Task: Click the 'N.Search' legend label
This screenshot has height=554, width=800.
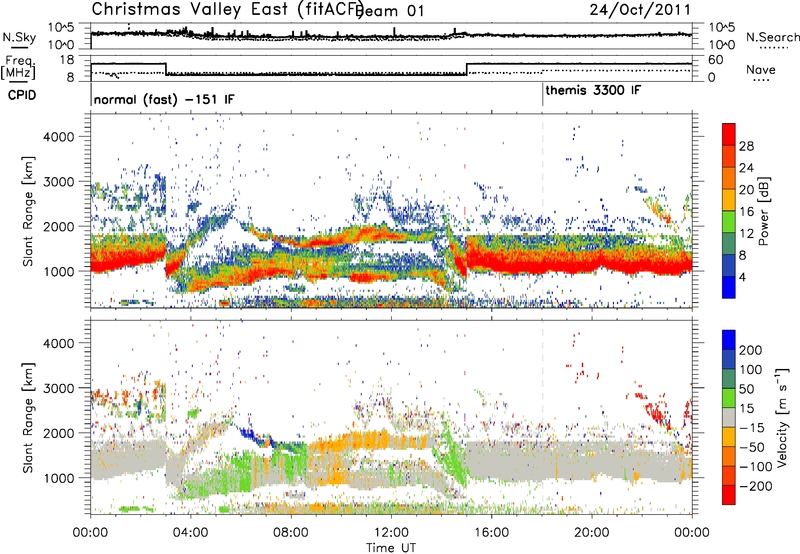Action: click(x=772, y=37)
